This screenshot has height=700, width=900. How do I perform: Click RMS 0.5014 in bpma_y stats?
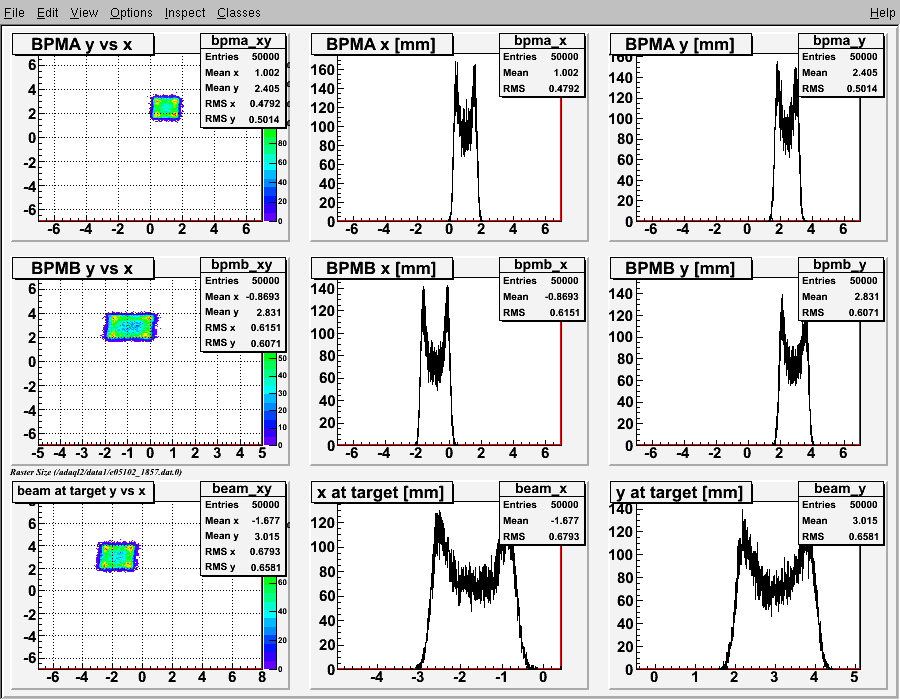click(x=840, y=88)
